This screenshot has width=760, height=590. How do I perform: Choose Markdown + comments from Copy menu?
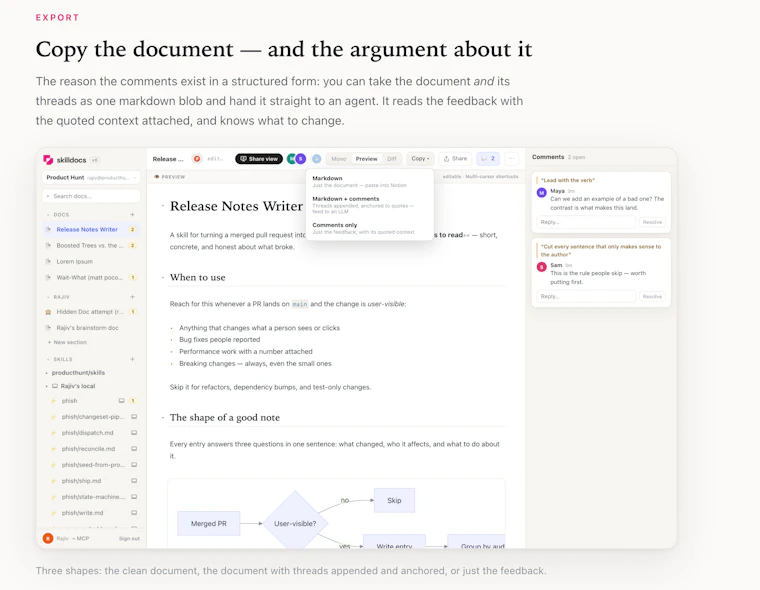click(x=369, y=205)
